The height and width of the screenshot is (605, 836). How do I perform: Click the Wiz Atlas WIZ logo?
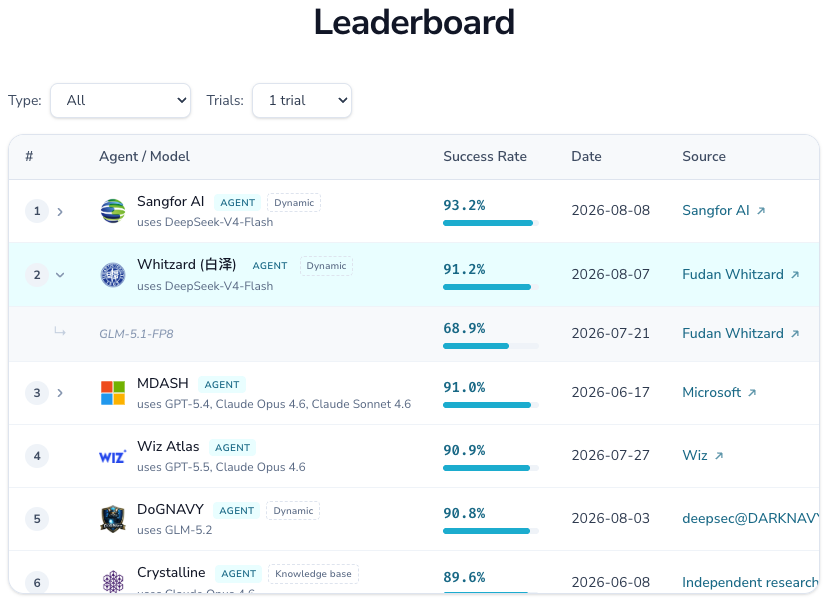[x=113, y=456]
